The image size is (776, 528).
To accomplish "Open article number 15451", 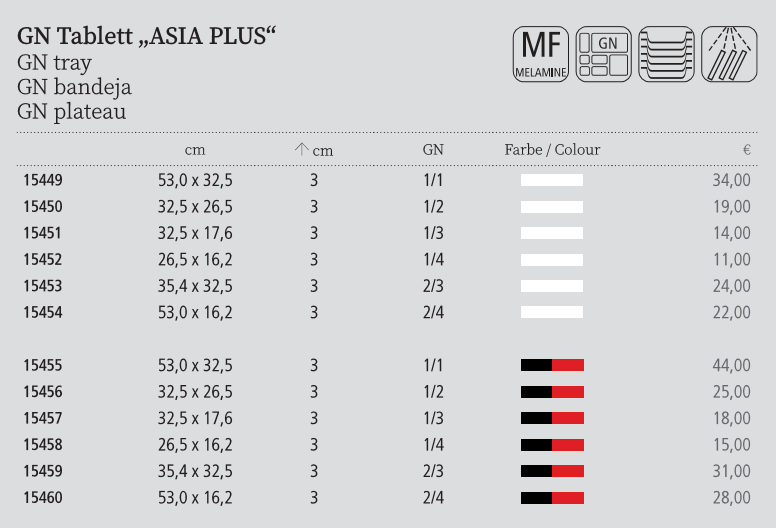I will [x=42, y=233].
